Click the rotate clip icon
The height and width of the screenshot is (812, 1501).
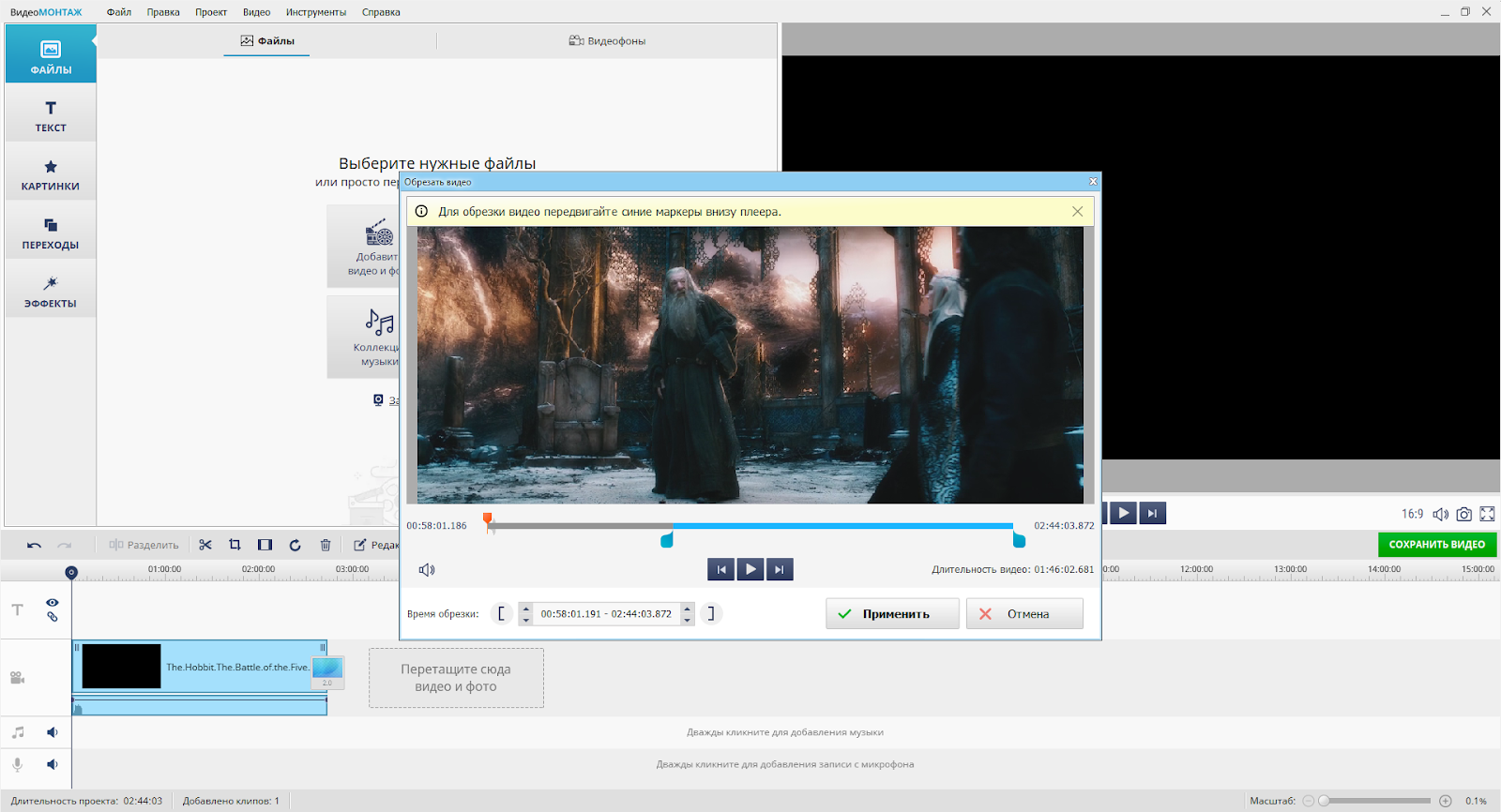[296, 545]
